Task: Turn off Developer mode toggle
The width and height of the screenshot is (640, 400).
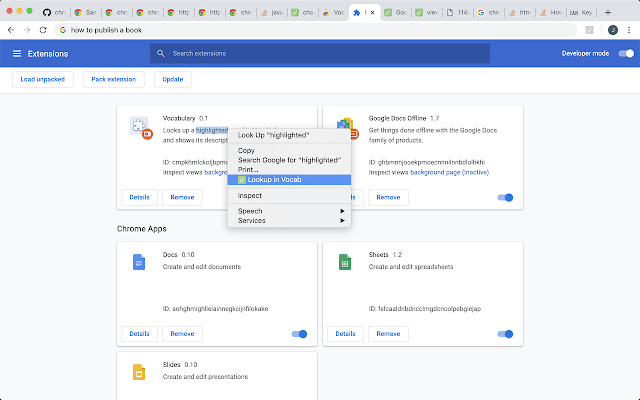Action: pyautogui.click(x=626, y=53)
